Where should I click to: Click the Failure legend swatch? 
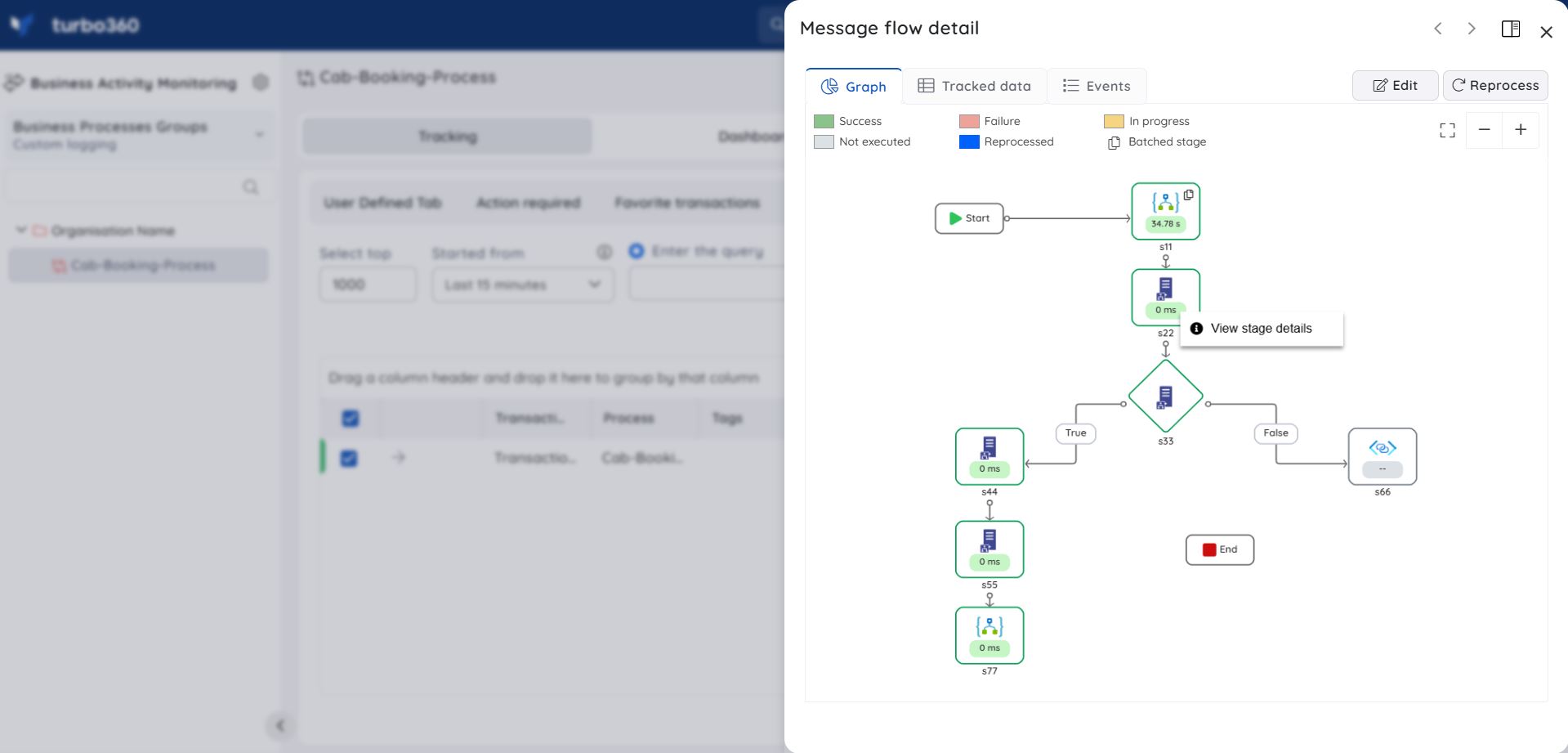pos(969,121)
